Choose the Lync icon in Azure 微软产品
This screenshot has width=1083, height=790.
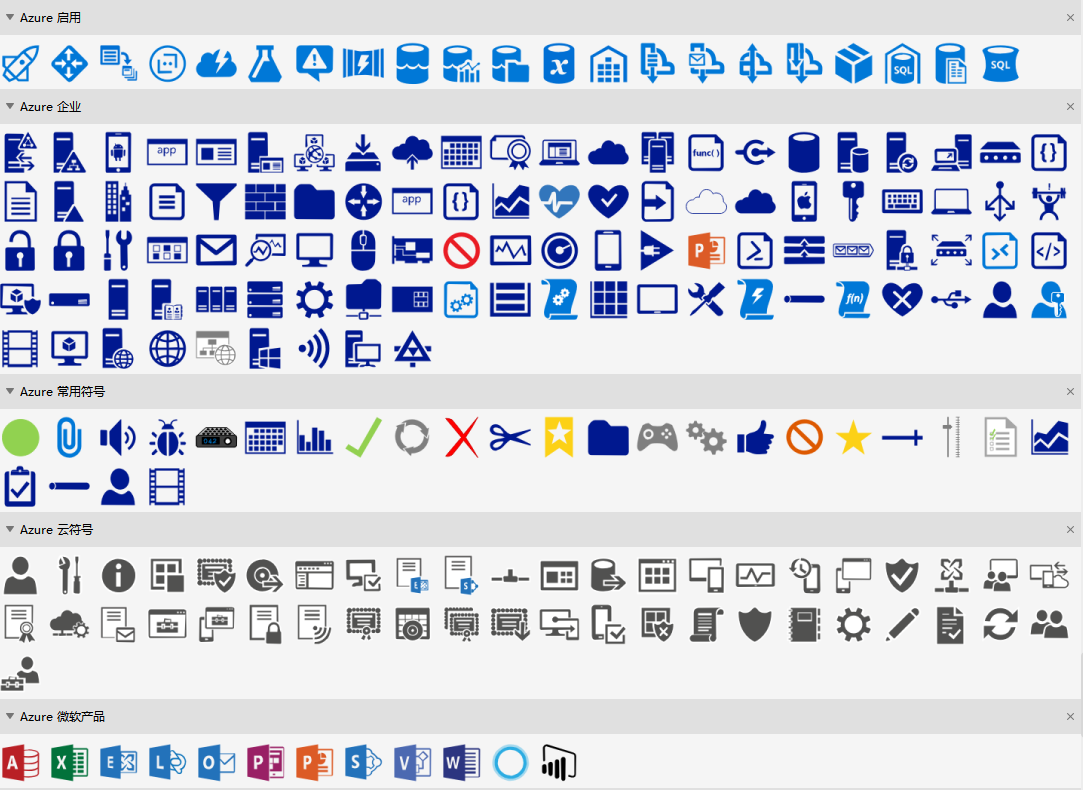point(167,762)
